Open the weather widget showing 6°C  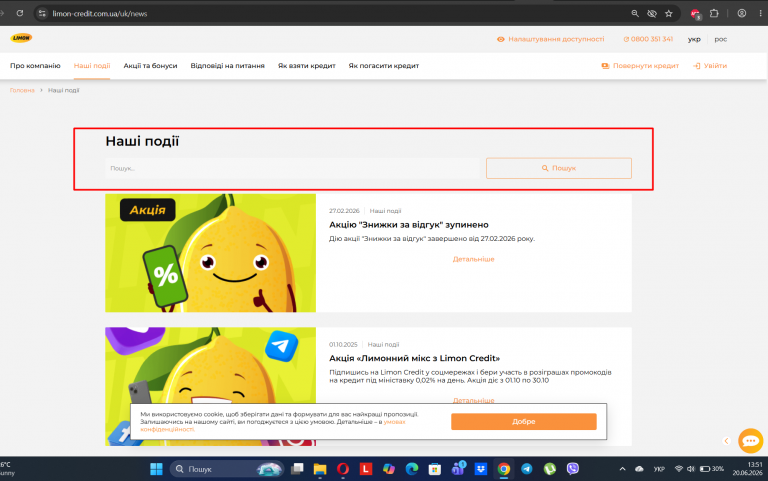pyautogui.click(x=7, y=469)
